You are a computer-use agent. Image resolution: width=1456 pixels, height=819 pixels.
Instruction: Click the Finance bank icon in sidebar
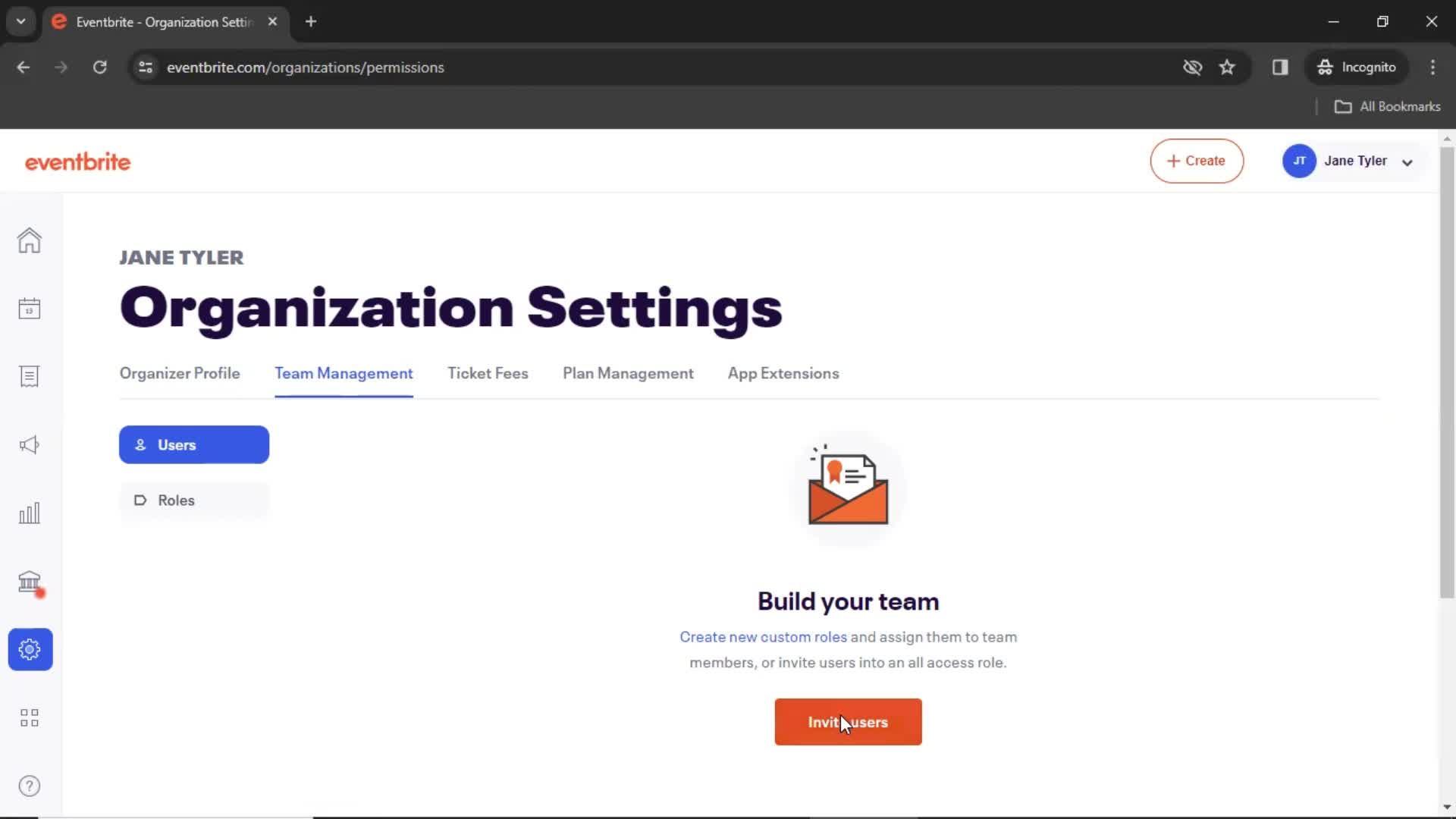pos(29,582)
